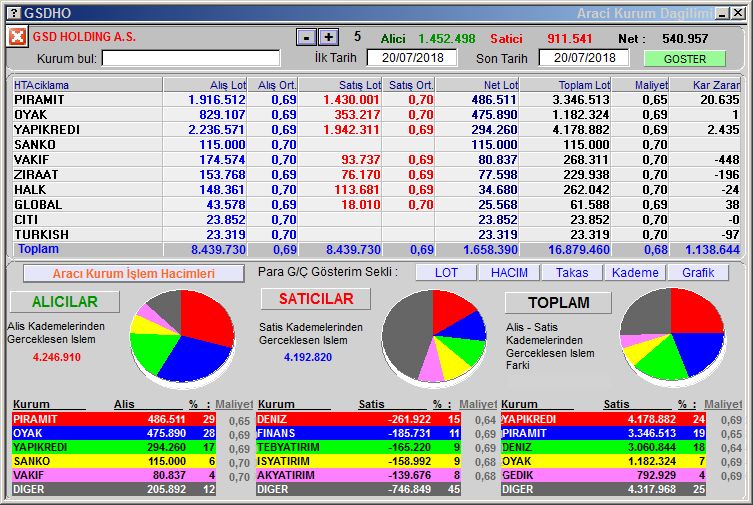Select the CITI row in the table
753x505 pixels.
[376, 219]
